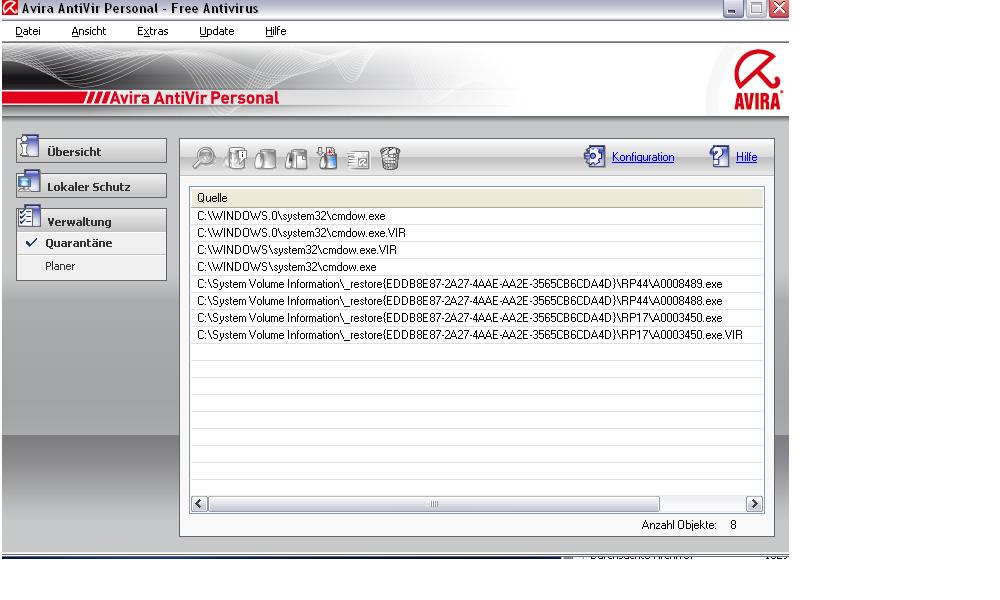The image size is (1000, 600).
Task: Collapse the Verwaltung section
Action: [x=91, y=220]
